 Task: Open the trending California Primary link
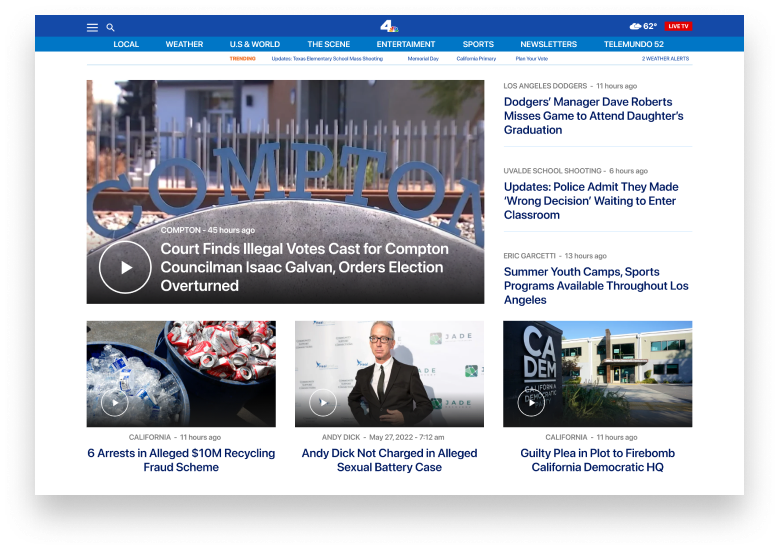click(476, 59)
